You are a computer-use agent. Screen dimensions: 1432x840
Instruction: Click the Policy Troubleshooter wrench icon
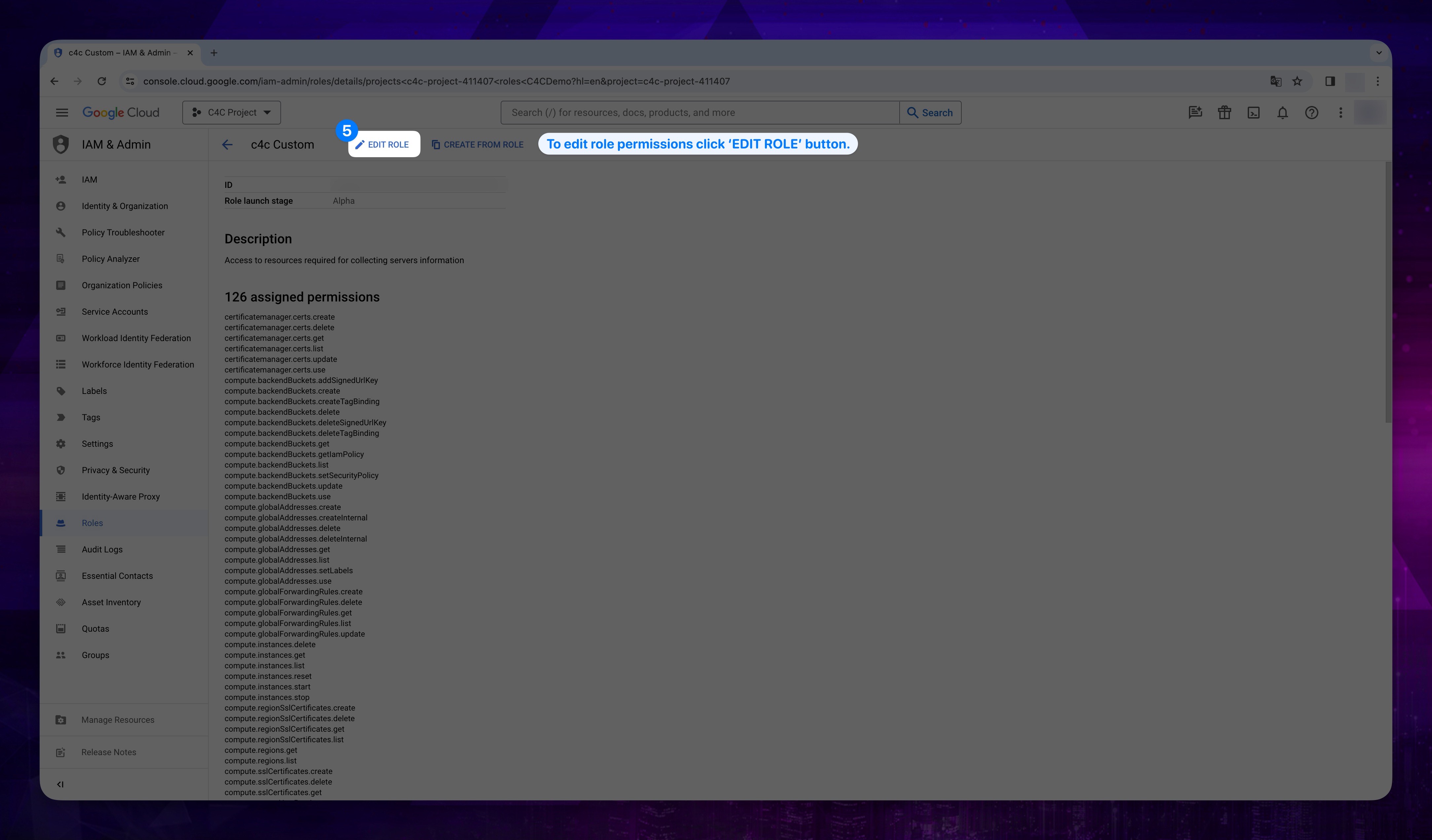[x=61, y=232]
